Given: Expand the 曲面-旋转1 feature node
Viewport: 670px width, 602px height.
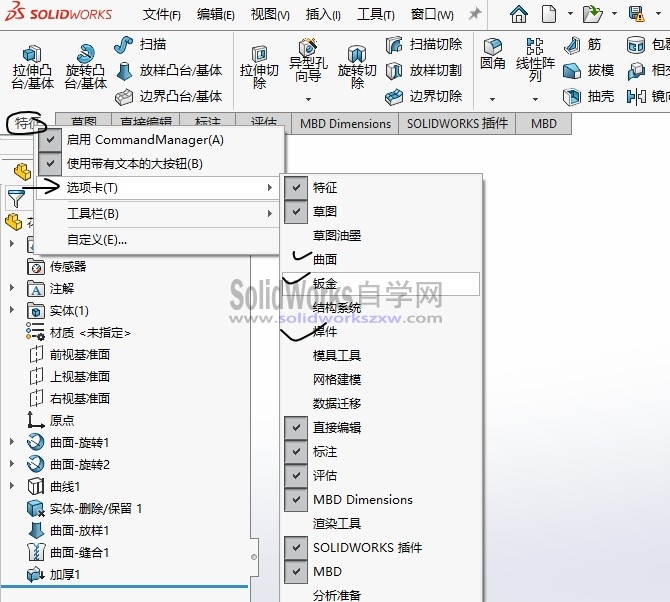Looking at the screenshot, I should point(12,442).
